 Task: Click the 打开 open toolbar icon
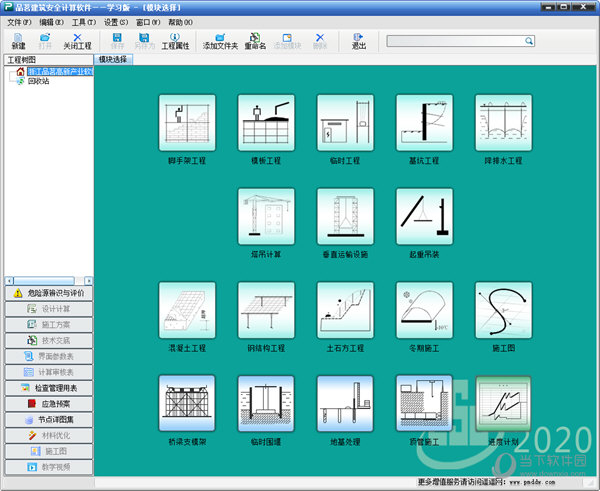point(45,41)
